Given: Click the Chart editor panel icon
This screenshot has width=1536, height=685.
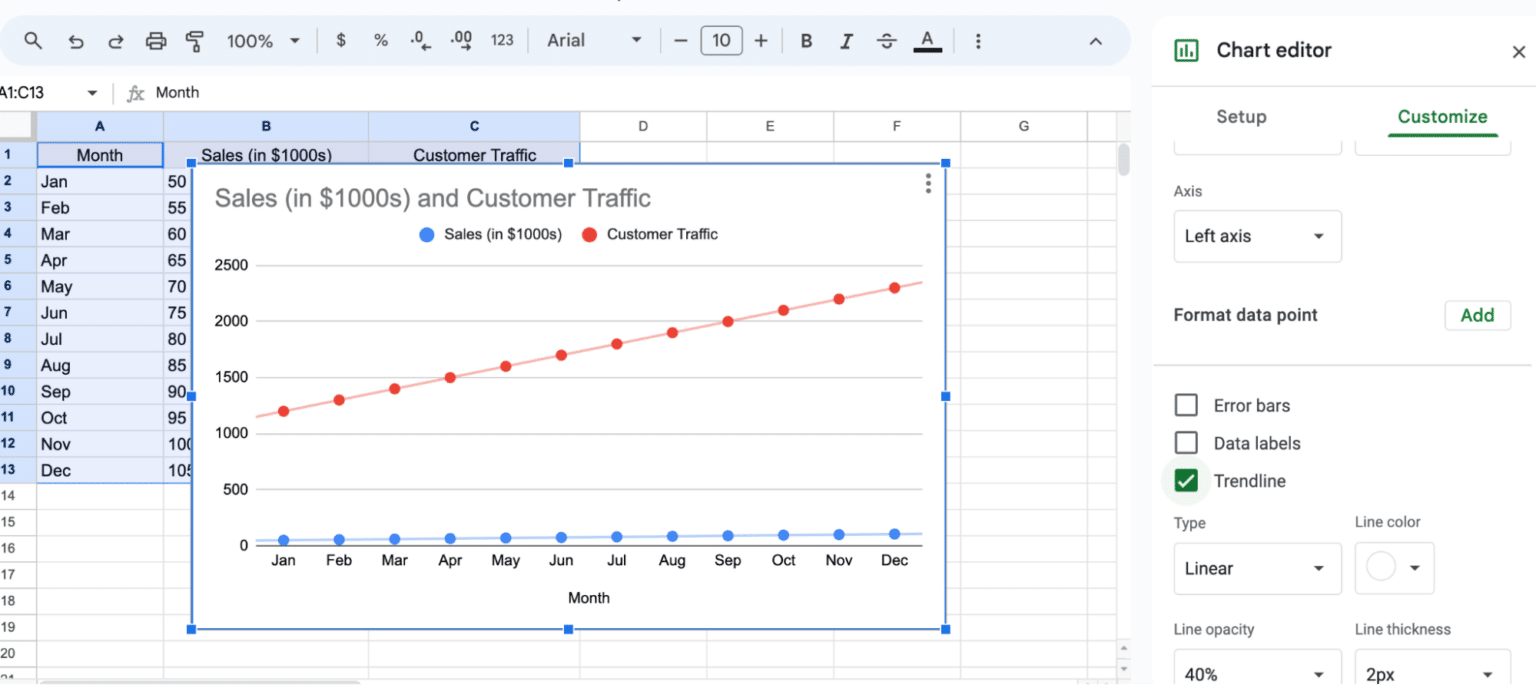Looking at the screenshot, I should pyautogui.click(x=1186, y=49).
